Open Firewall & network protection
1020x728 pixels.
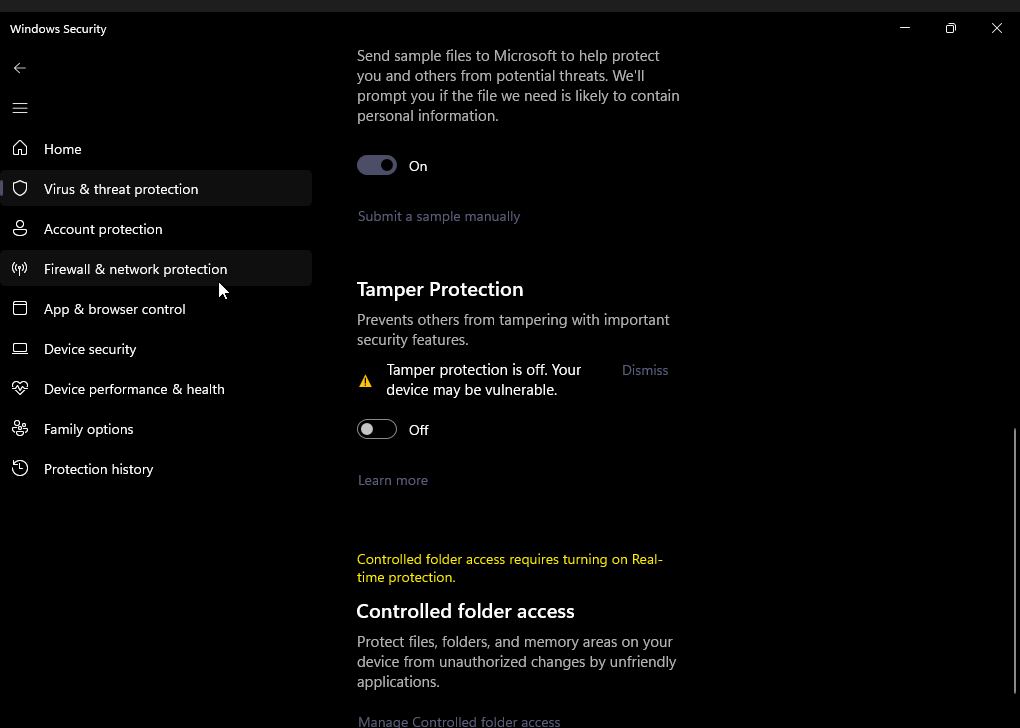tap(156, 269)
